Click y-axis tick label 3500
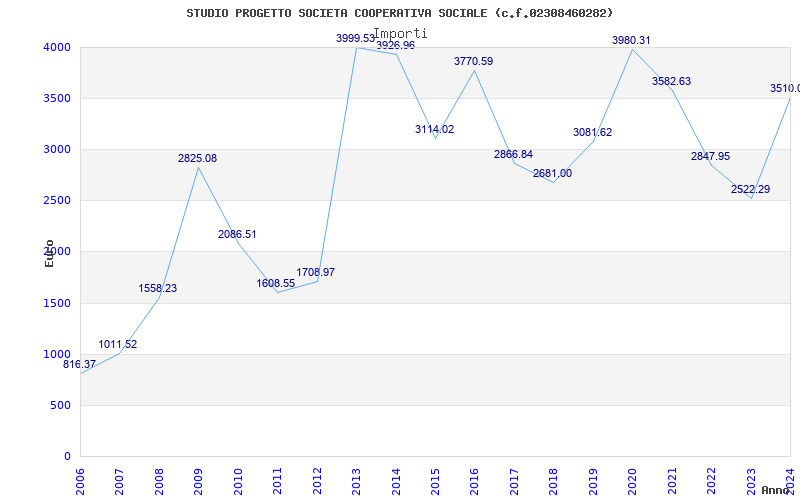The image size is (800, 500). pos(58,98)
